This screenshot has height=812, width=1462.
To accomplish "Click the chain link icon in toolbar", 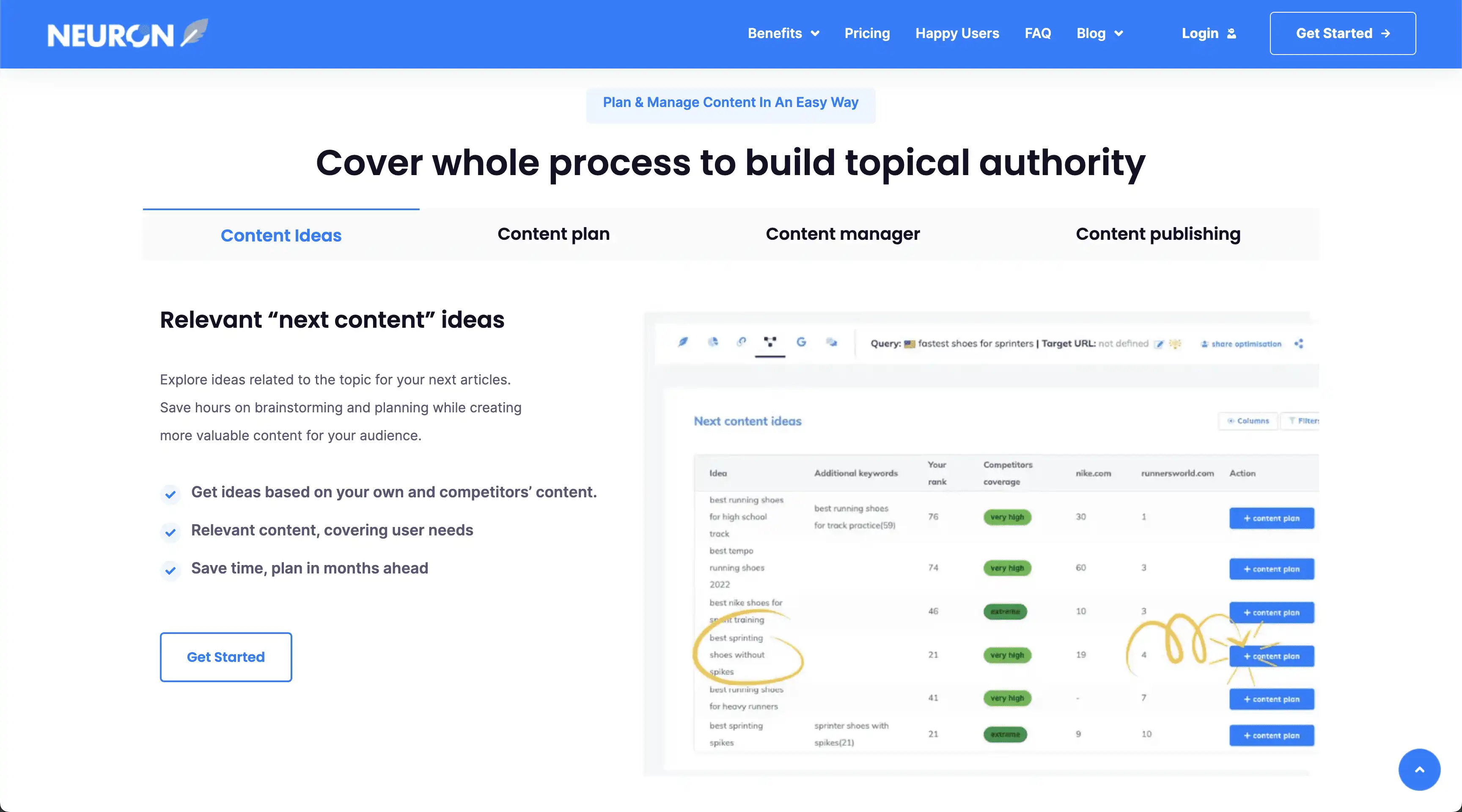I will tap(741, 342).
